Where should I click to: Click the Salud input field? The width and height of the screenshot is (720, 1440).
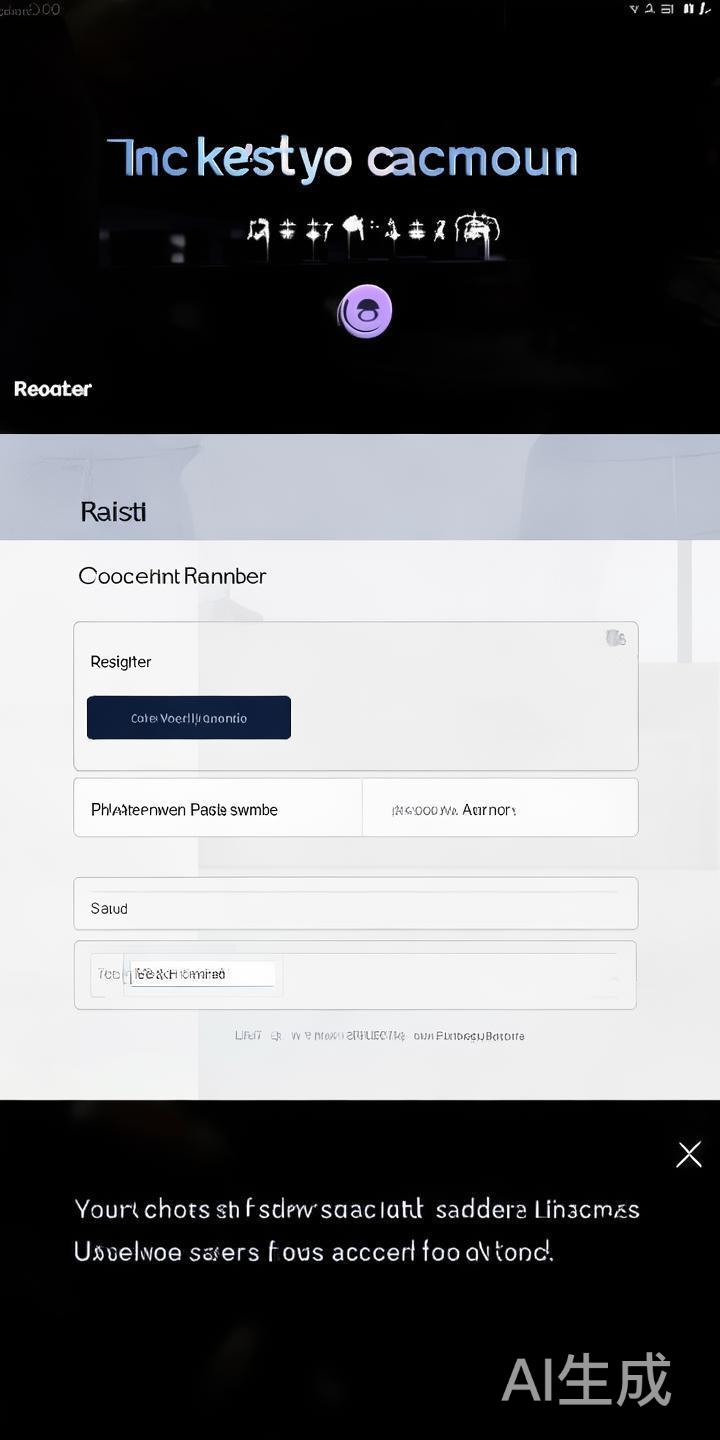pyautogui.click(x=355, y=908)
